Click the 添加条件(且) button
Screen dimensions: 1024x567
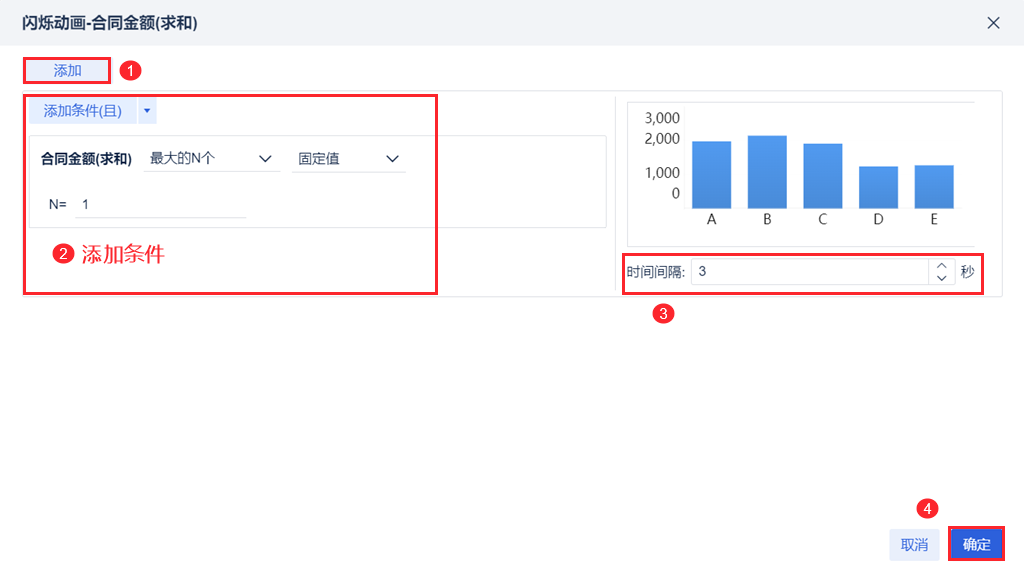[x=83, y=111]
